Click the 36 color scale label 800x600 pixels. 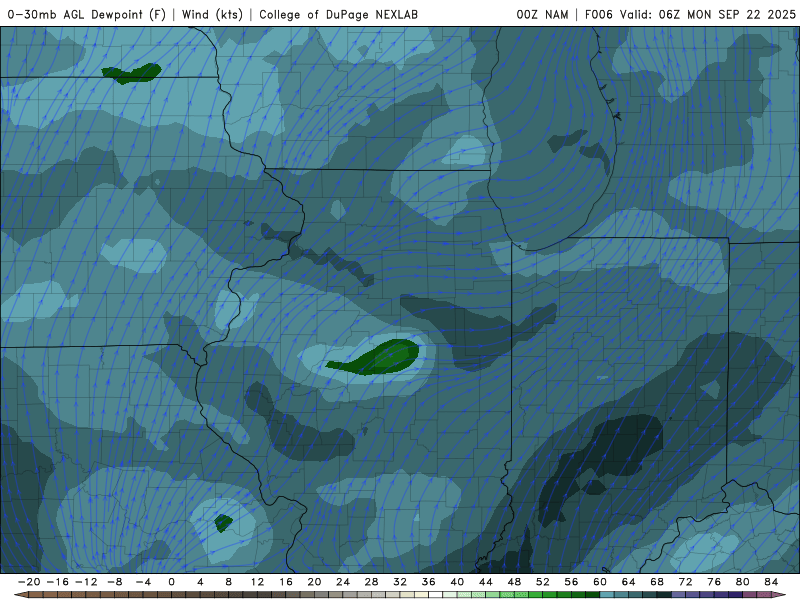[x=429, y=582]
